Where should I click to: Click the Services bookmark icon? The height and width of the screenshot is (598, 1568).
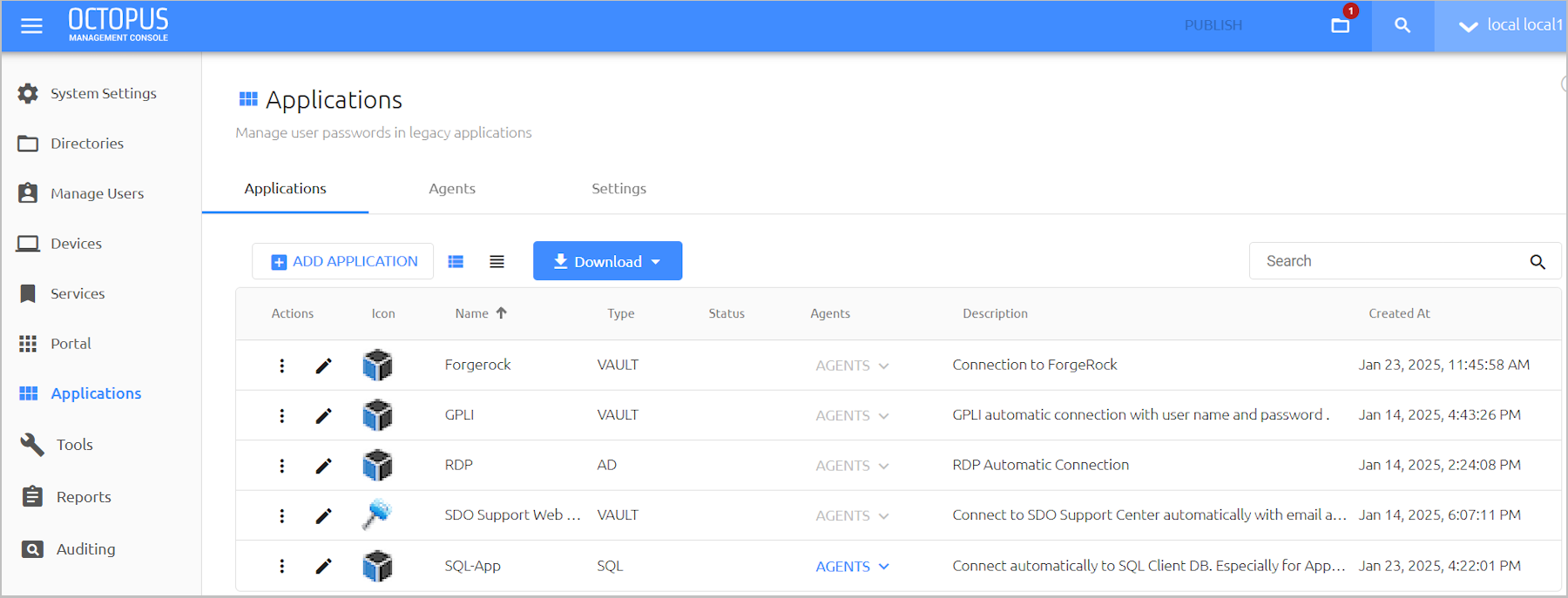click(x=28, y=293)
